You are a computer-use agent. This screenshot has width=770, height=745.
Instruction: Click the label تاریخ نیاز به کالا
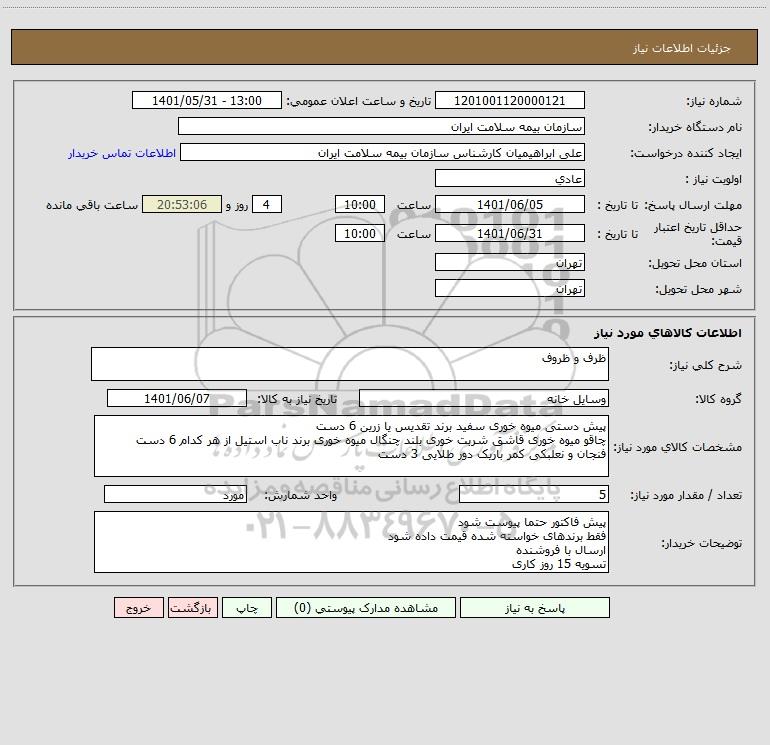298,399
